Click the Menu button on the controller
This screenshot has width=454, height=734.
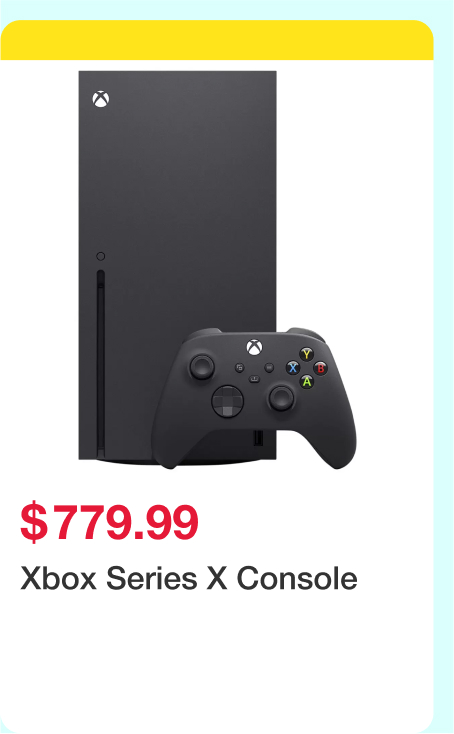[269, 368]
